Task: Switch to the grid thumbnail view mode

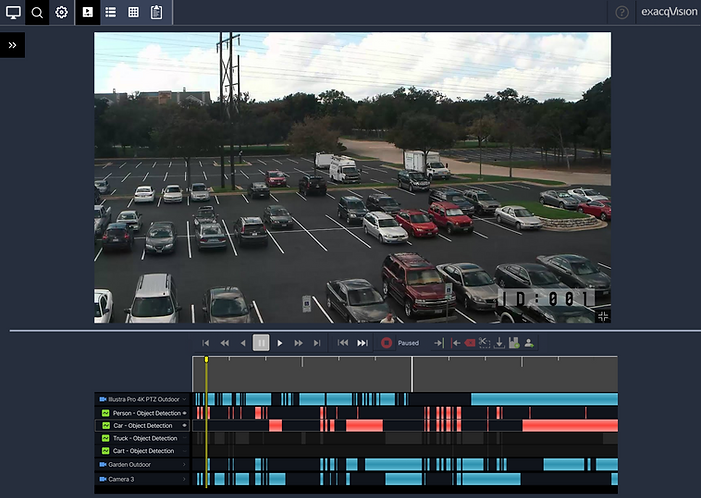Action: point(133,12)
